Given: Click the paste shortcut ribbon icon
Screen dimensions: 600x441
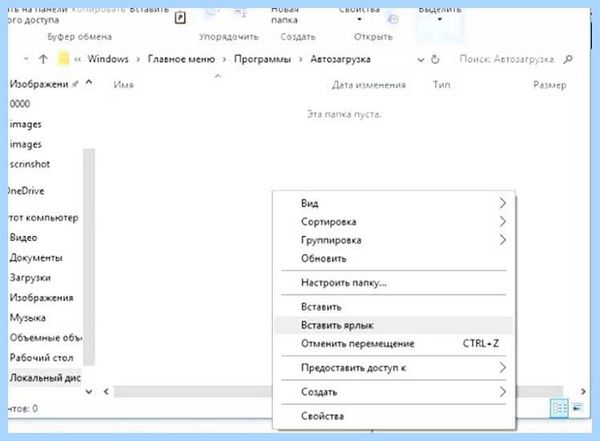Looking at the screenshot, I should 180,18.
